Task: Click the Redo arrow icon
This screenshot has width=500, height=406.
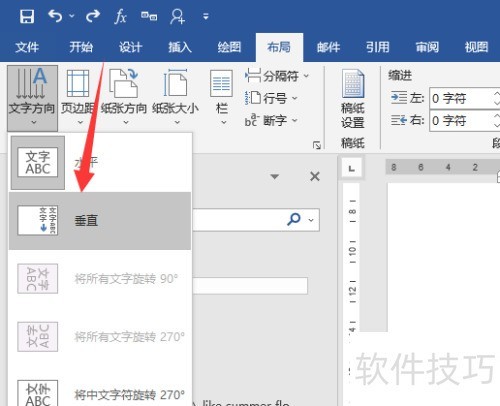Action: [x=92, y=16]
